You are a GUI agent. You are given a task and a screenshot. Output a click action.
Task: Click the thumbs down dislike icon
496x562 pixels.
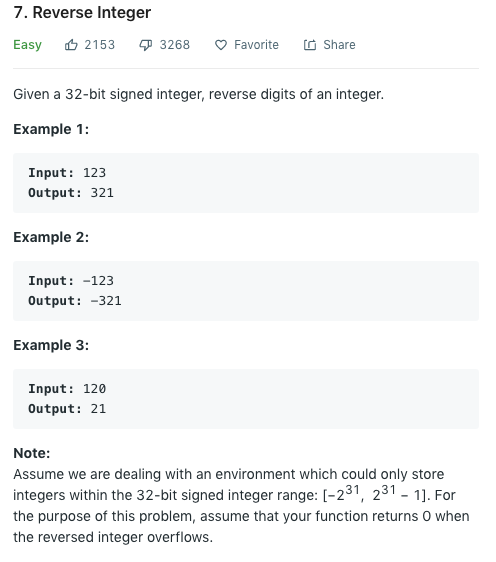[146, 45]
